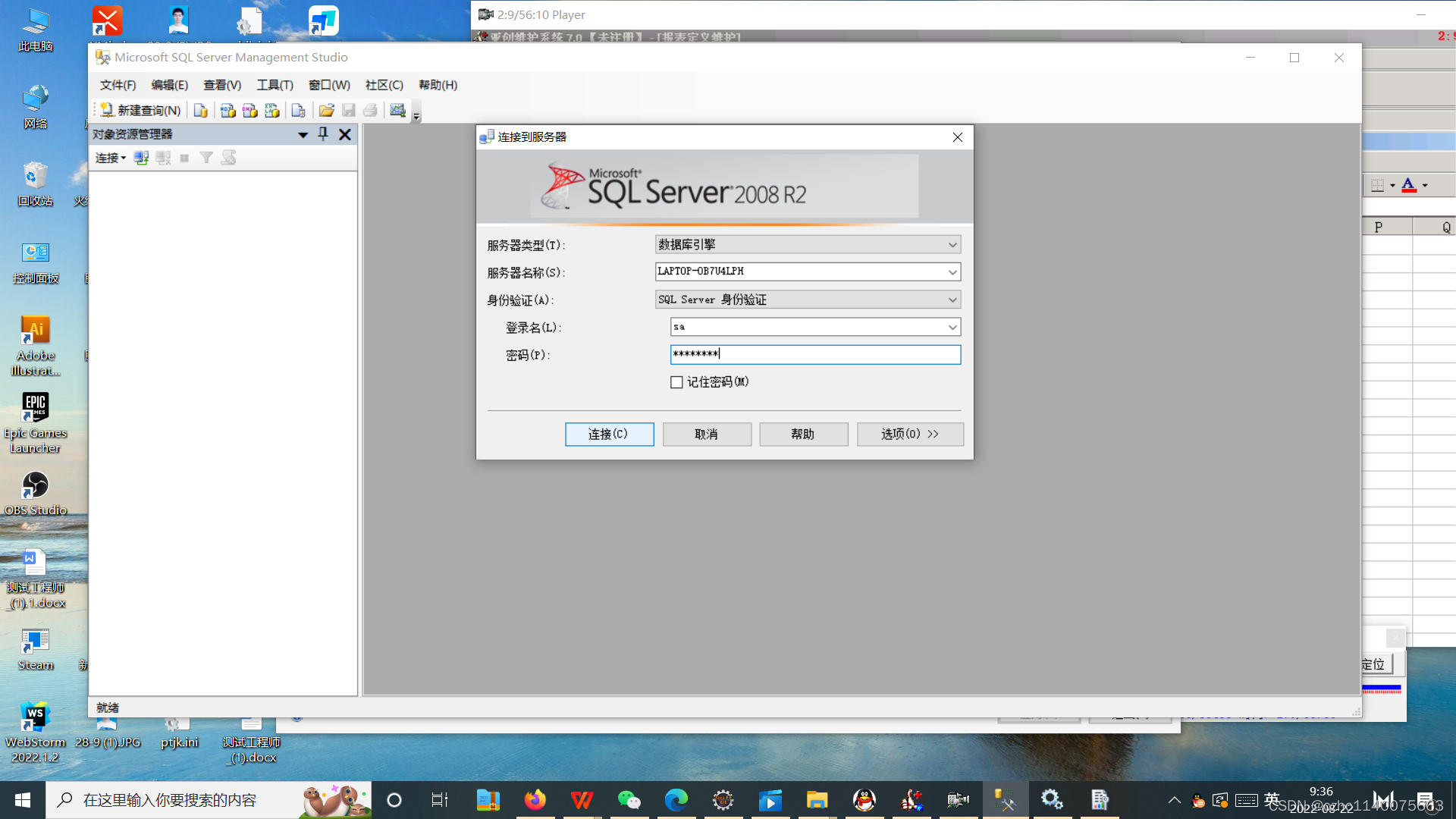Open the 窗口(W) menu
This screenshot has height=819, width=1456.
coord(329,85)
